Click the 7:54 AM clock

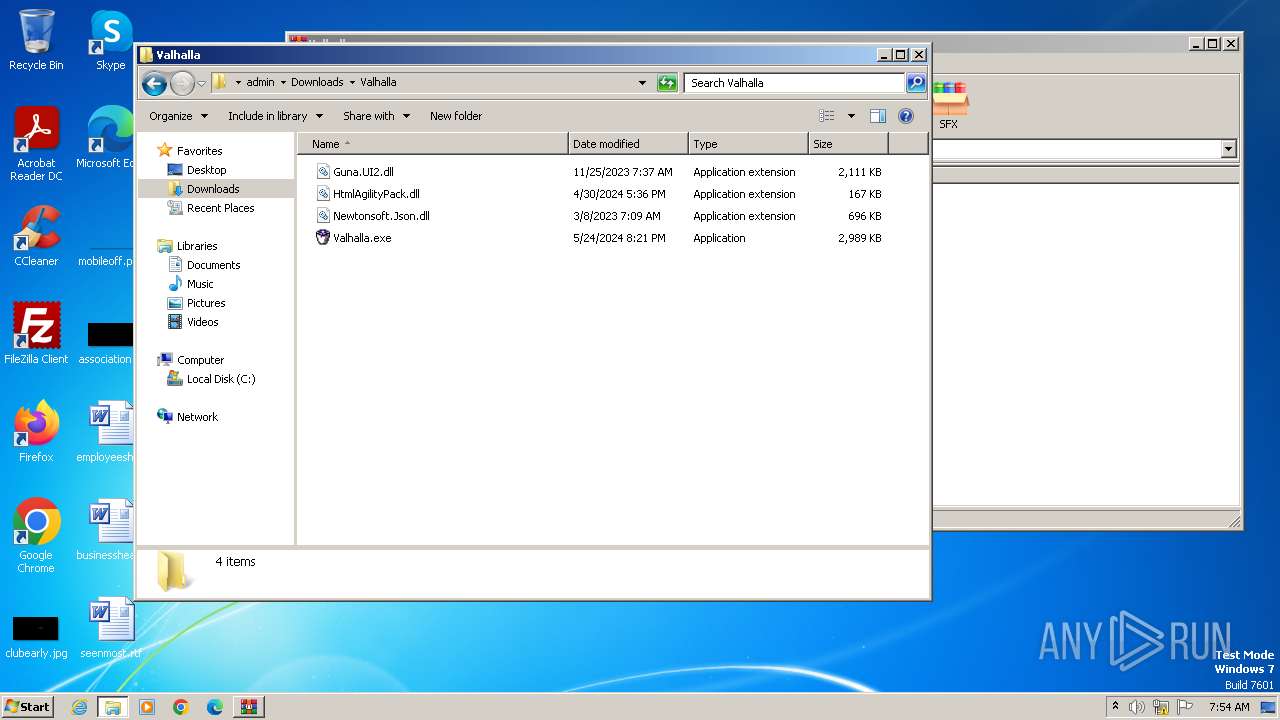(x=1229, y=707)
